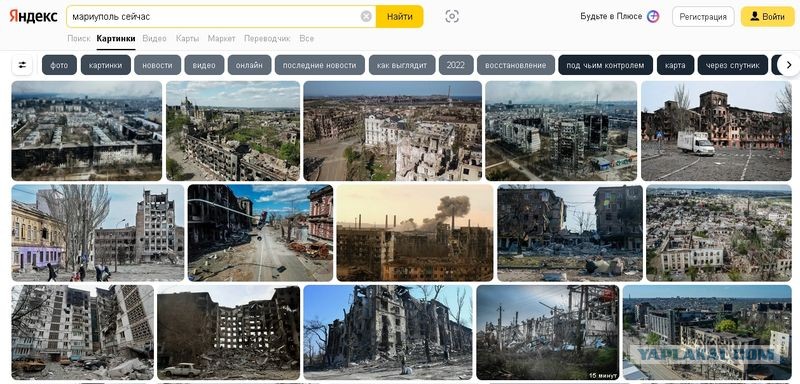Open thumbnail with smoke plume at sunset
This screenshot has height=384, width=800.
415,233
